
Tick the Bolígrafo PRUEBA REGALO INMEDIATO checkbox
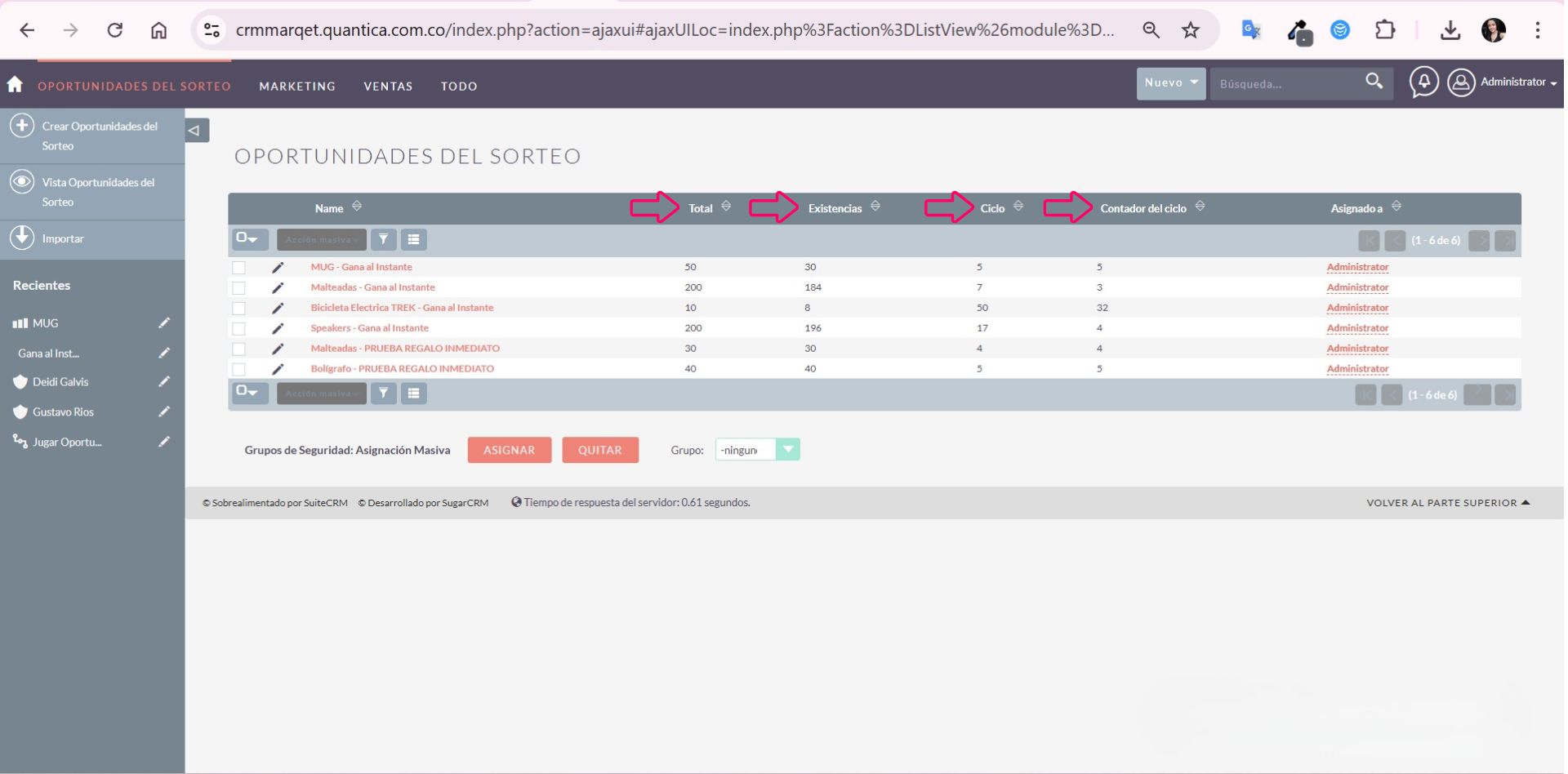pos(238,370)
